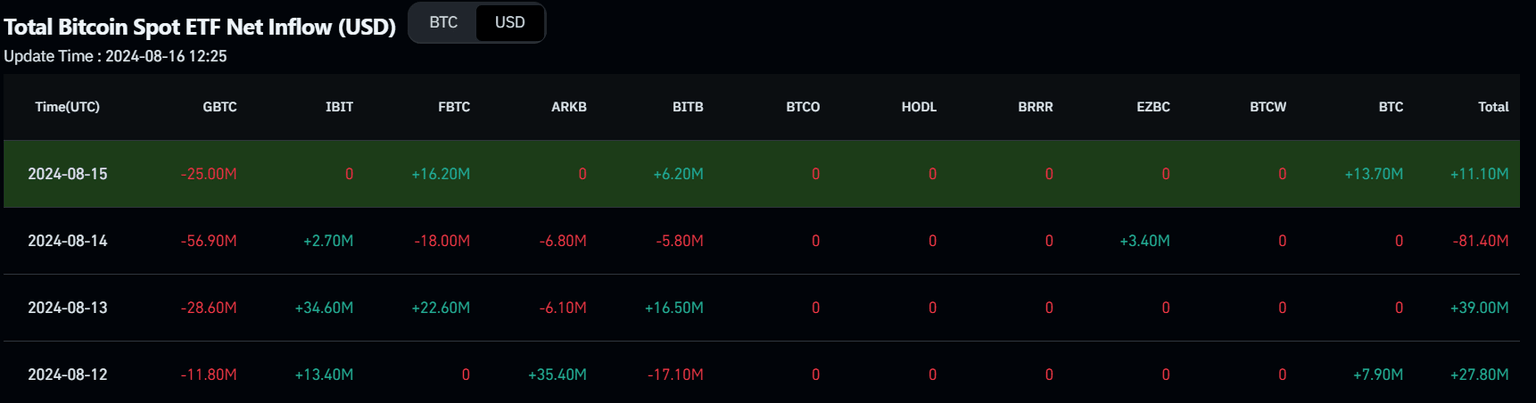The height and width of the screenshot is (403, 1536).
Task: Switch the inflow unit toggle to BTC
Action: coord(443,22)
